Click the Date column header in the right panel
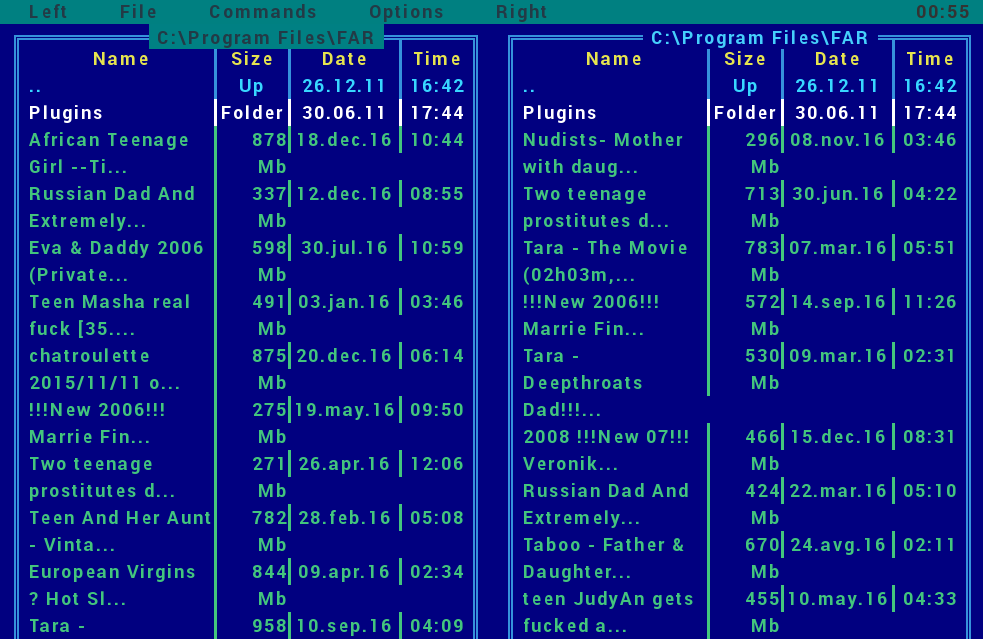Viewport: 983px width, 639px height. click(837, 59)
